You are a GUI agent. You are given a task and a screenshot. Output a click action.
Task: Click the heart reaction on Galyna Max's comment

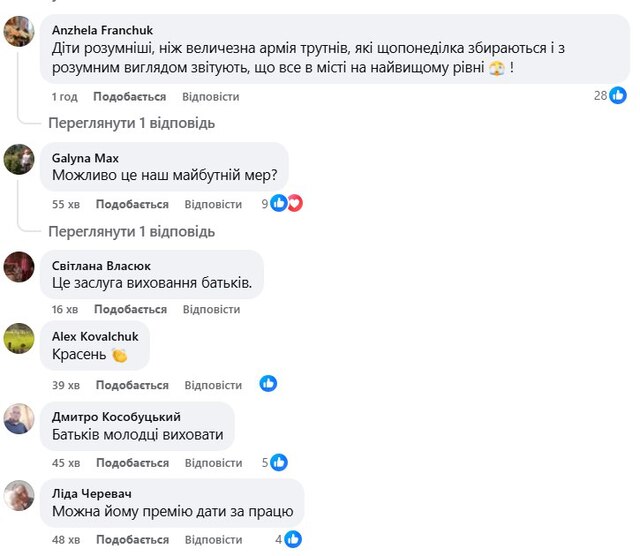pos(295,203)
